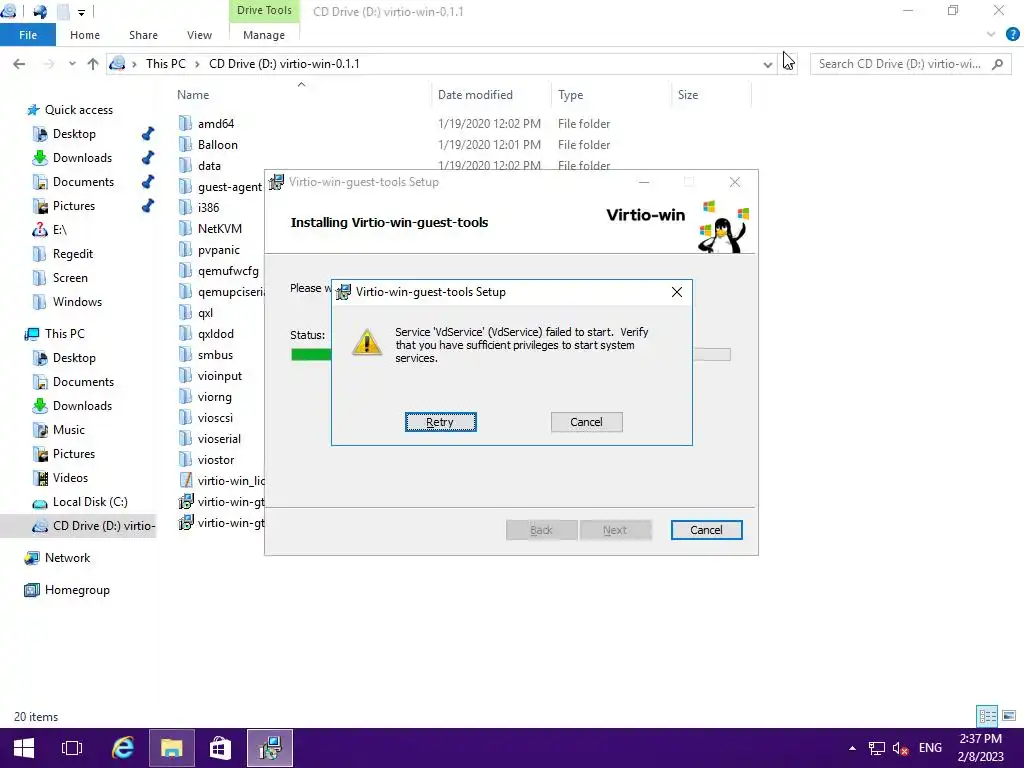Open Task View on the taskbar
The height and width of the screenshot is (768, 1024).
click(72, 748)
